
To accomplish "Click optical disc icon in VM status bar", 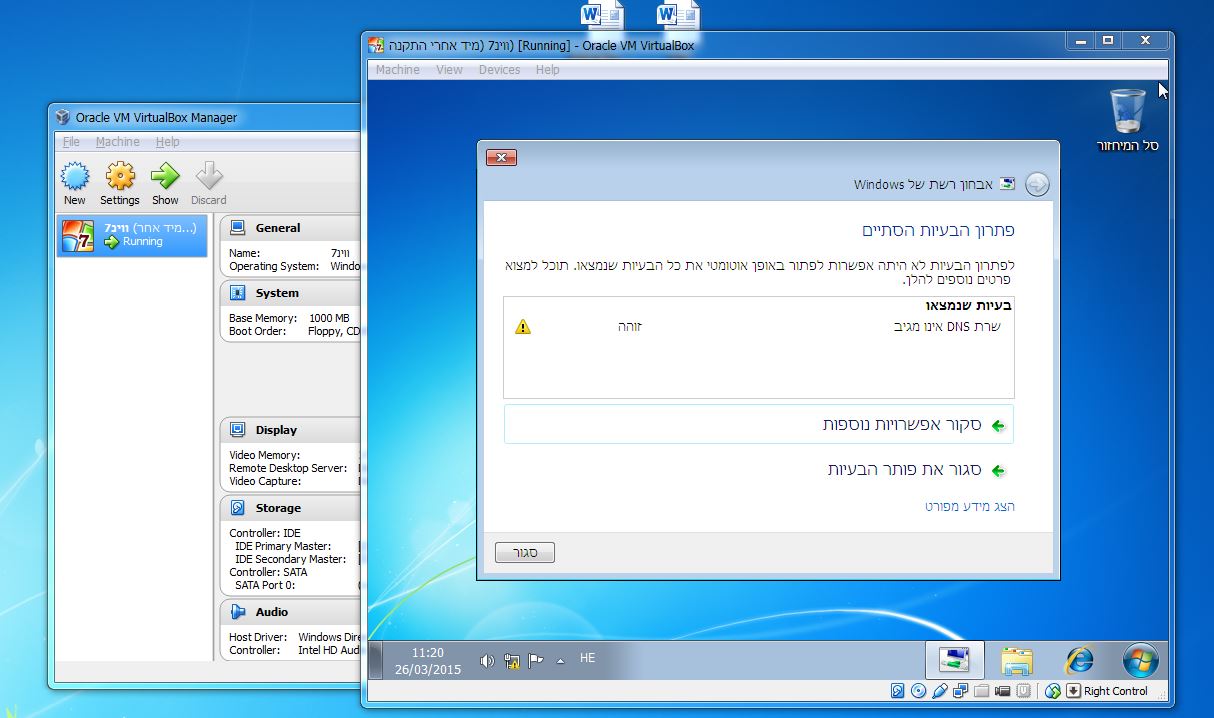I will click(918, 691).
